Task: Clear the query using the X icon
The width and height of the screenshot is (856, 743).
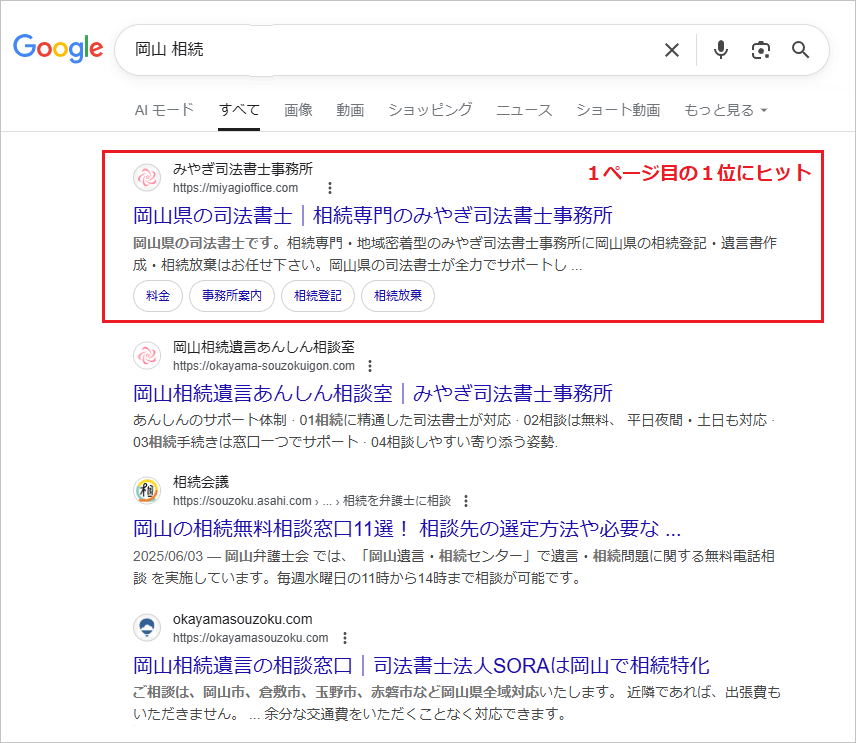Action: point(671,50)
